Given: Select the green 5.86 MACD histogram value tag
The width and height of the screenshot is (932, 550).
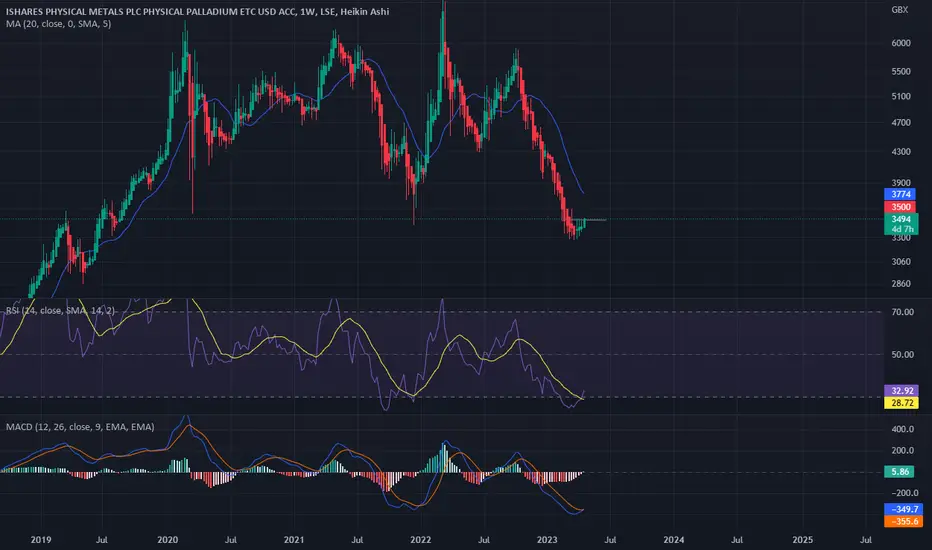Looking at the screenshot, I should click(899, 472).
